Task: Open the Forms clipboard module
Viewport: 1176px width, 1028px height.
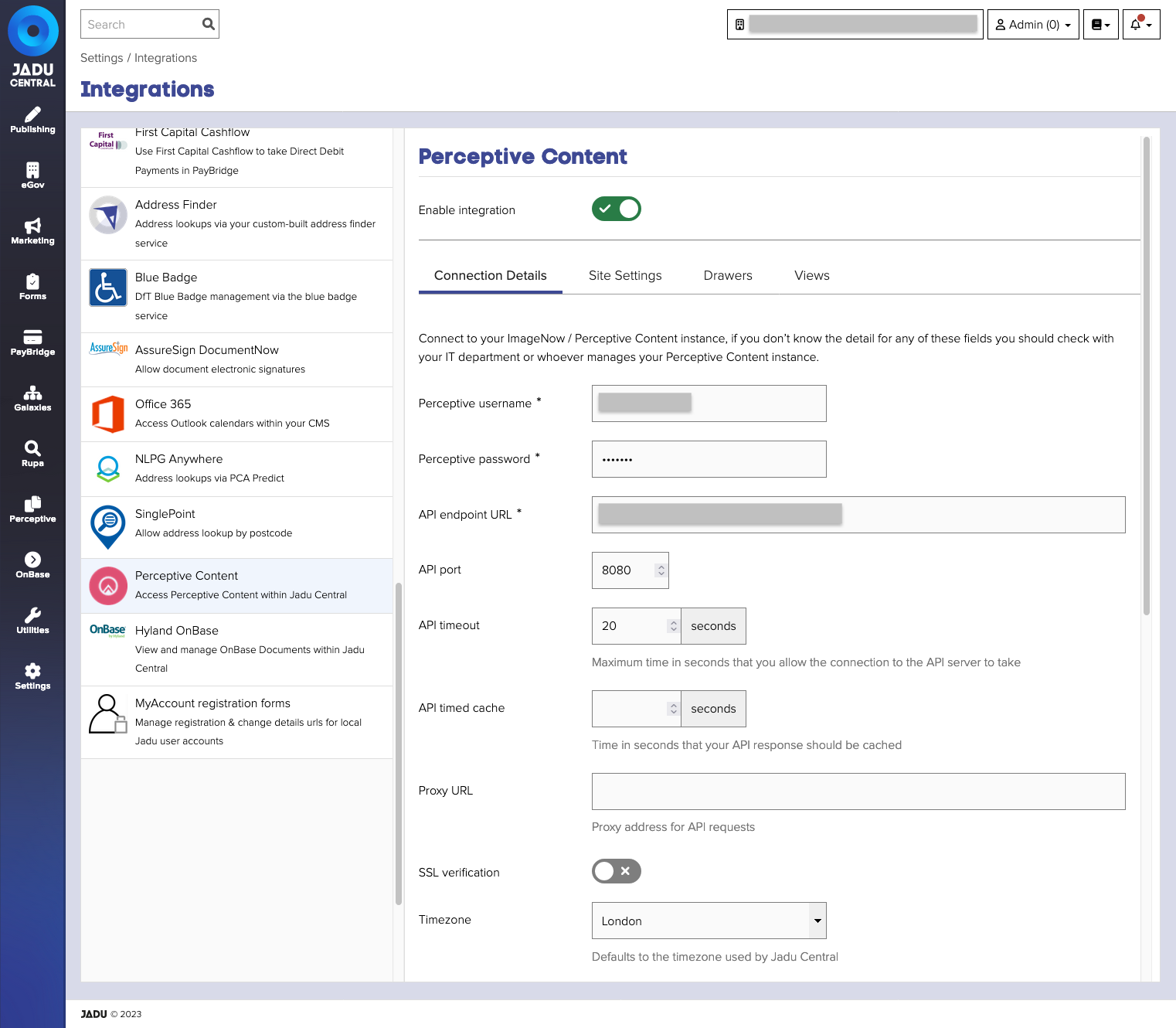Action: [32, 287]
